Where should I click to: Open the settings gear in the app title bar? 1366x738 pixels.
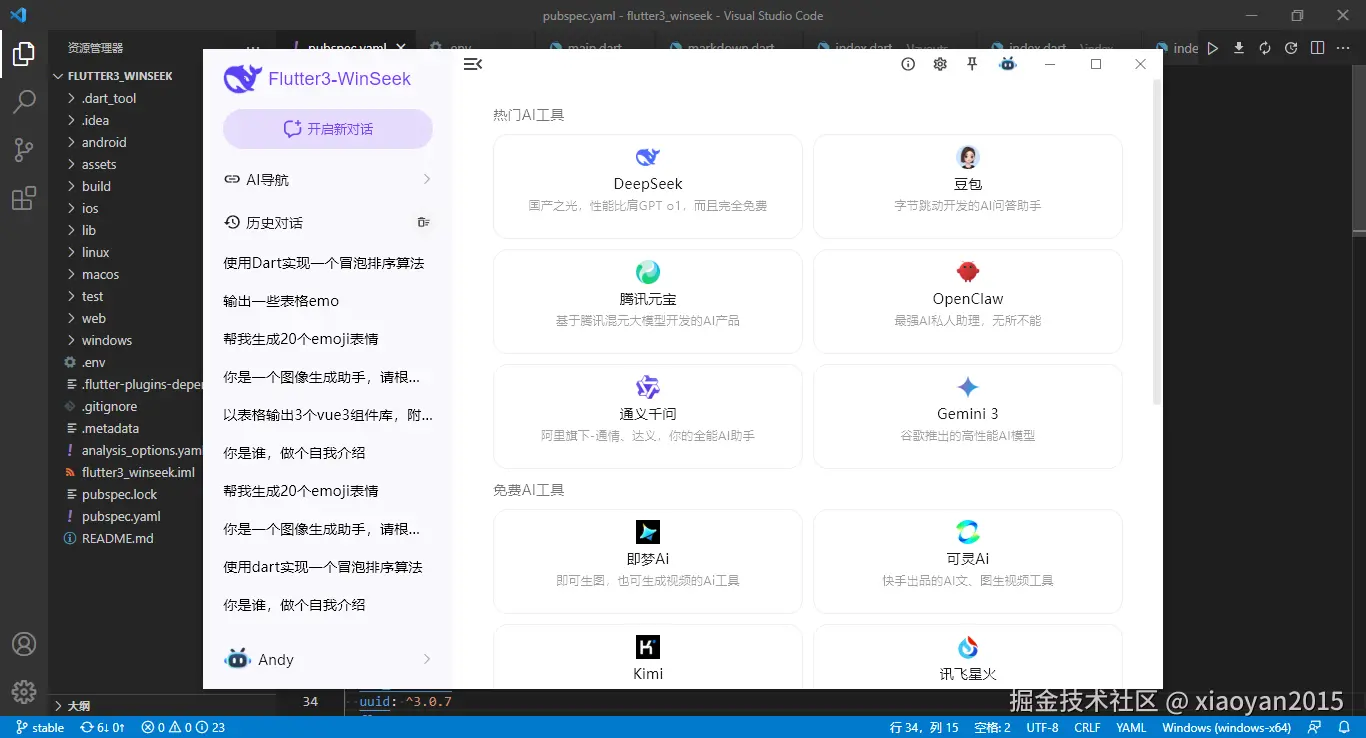click(x=939, y=63)
